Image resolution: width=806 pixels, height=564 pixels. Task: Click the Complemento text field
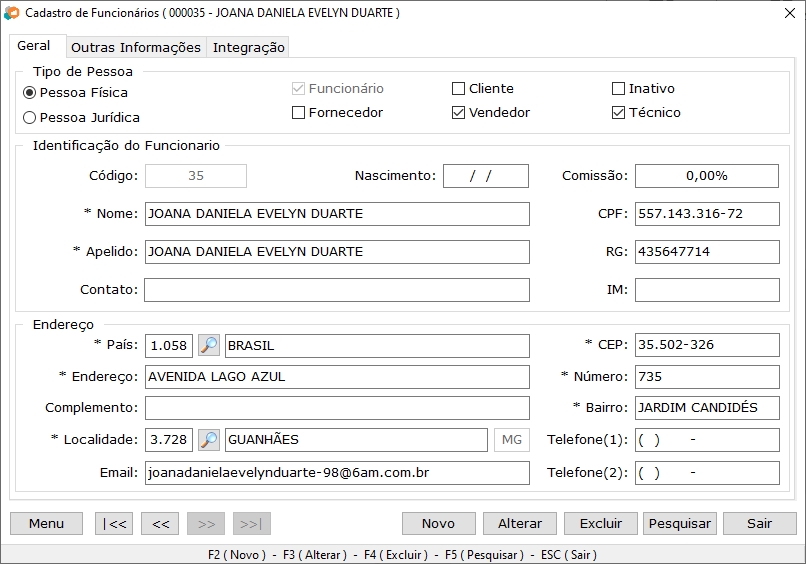point(337,408)
